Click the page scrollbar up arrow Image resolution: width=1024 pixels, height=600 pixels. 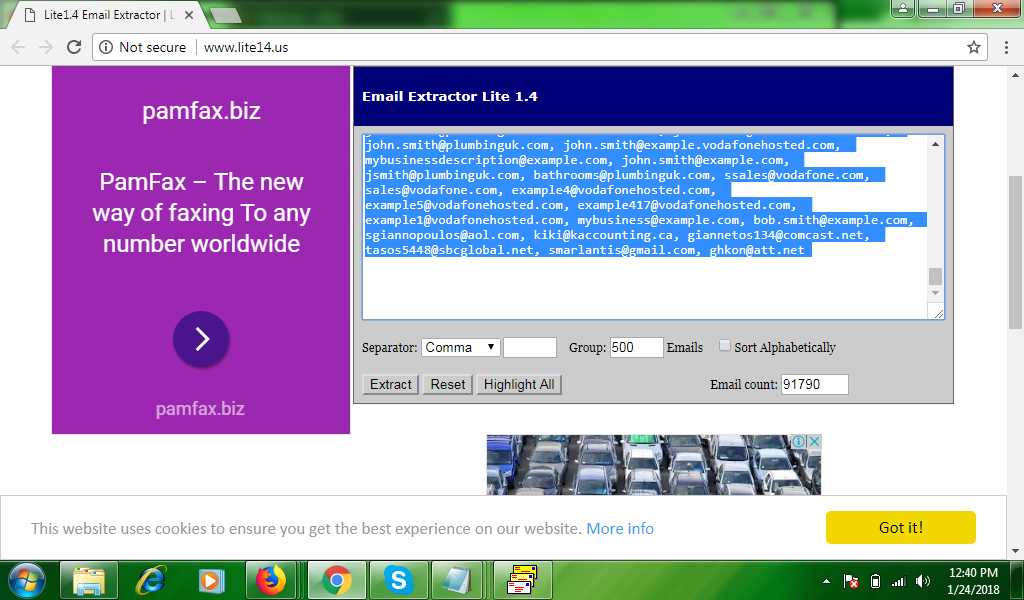(1015, 74)
